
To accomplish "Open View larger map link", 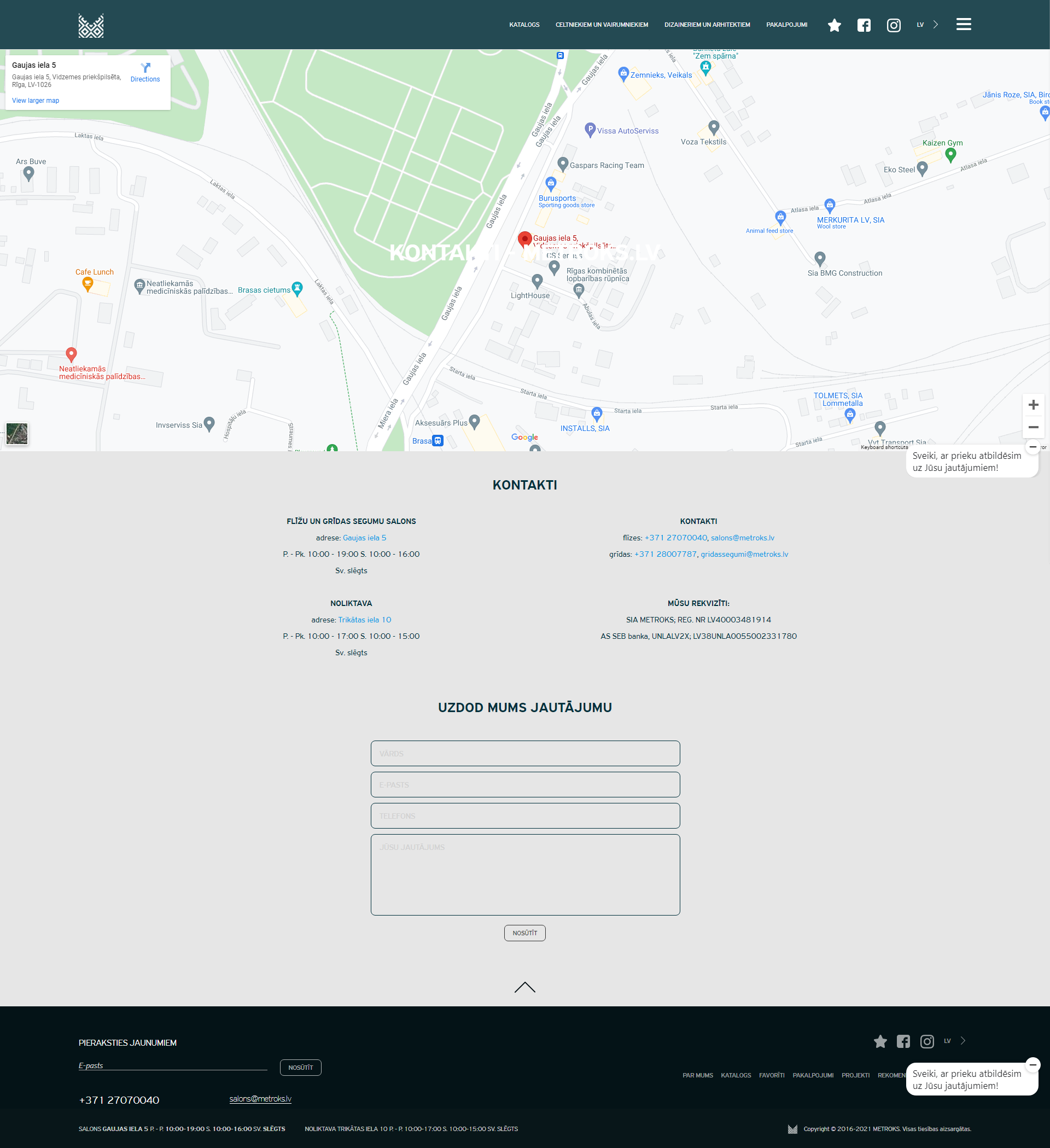I will 35,100.
